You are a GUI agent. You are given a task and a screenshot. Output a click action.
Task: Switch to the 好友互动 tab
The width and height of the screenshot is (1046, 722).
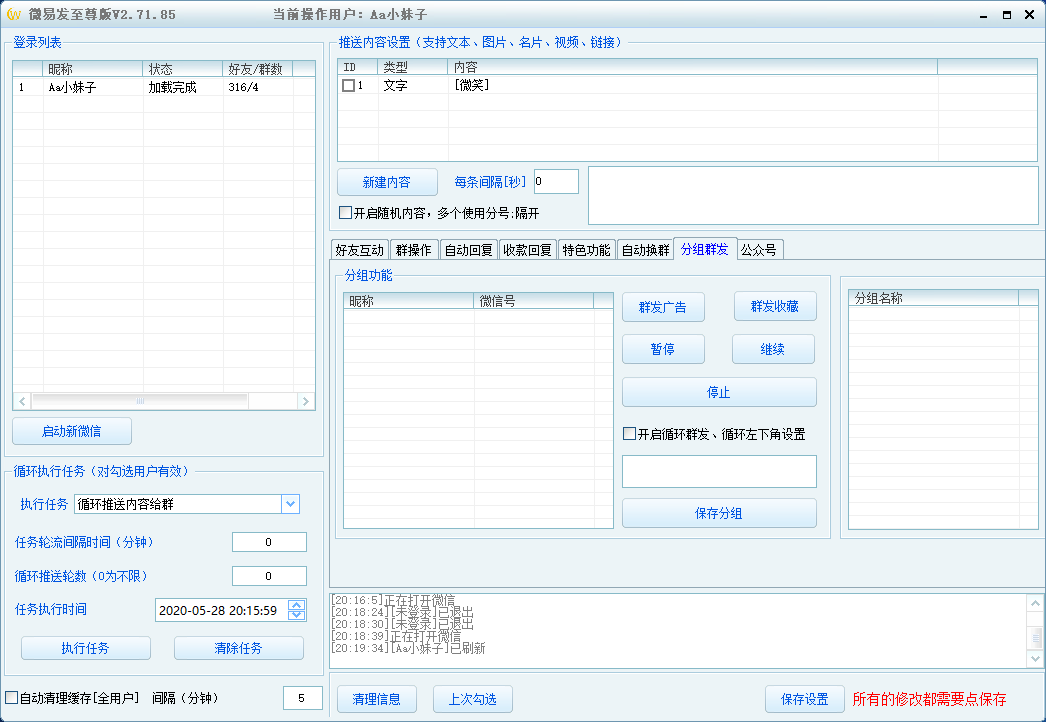[359, 250]
